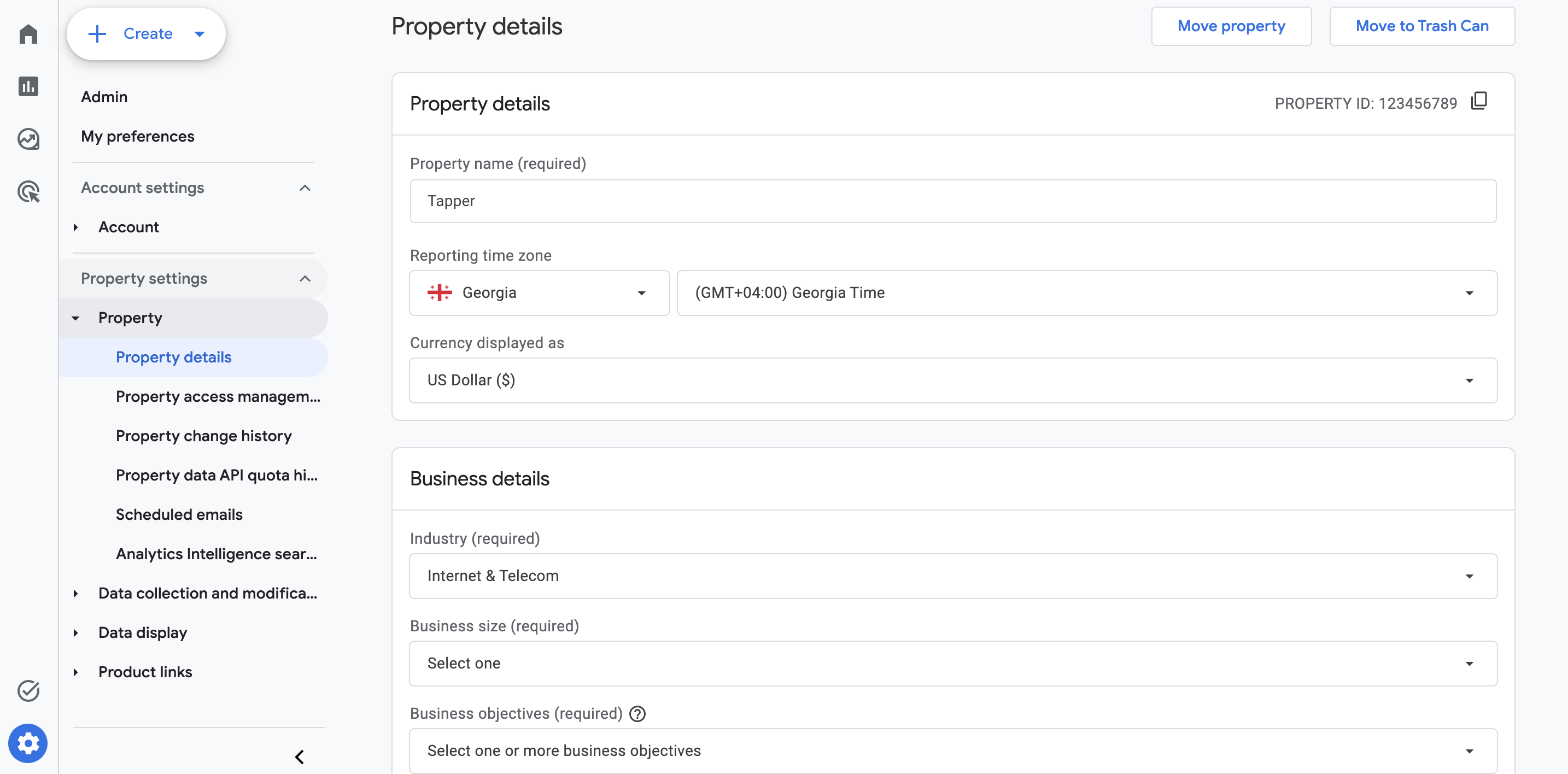The height and width of the screenshot is (774, 1568).
Task: Collapse the sidebar with the left chevron
Action: coord(300,757)
